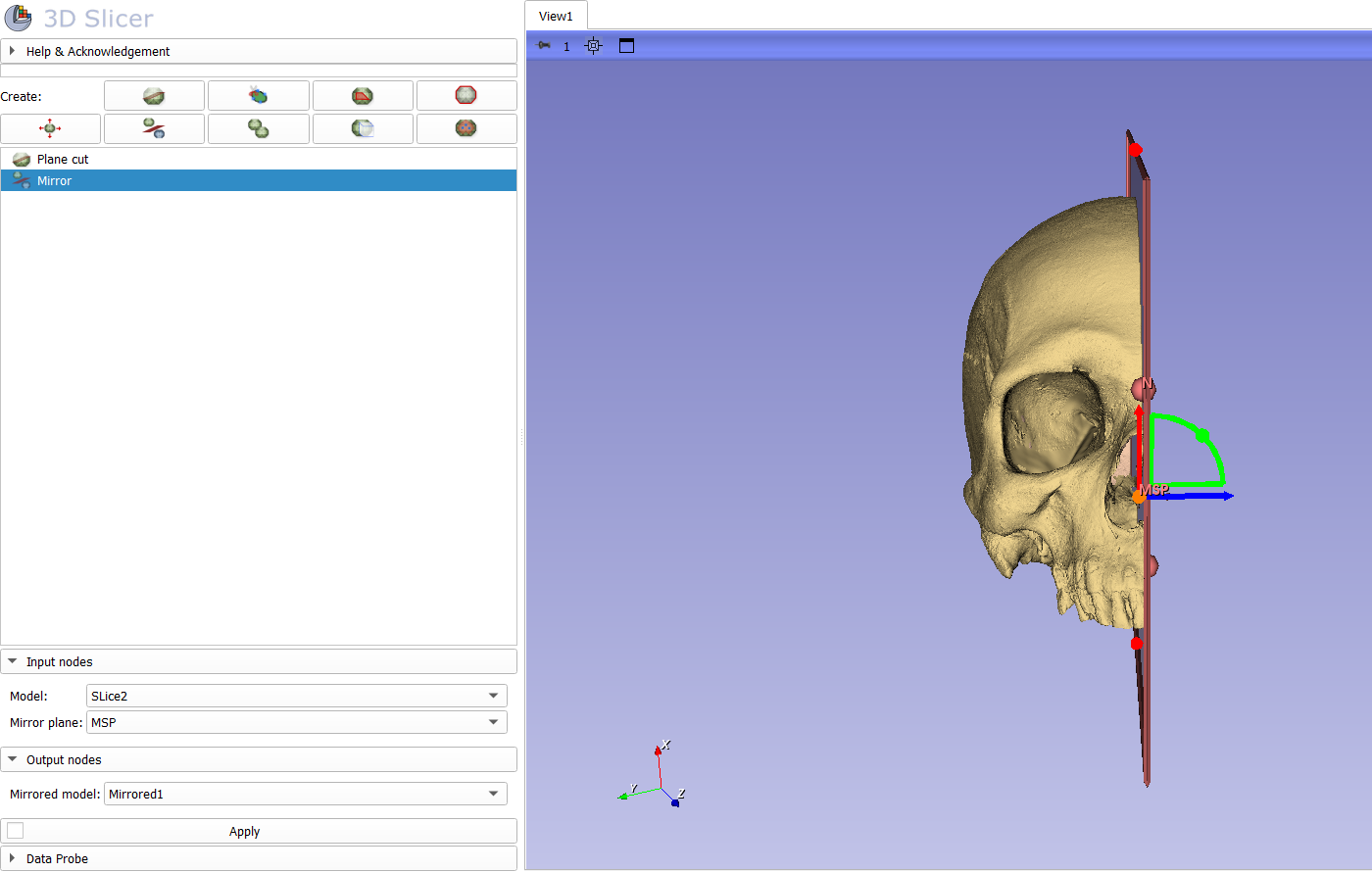Select Plane cut in the tool list

pyautogui.click(x=63, y=159)
